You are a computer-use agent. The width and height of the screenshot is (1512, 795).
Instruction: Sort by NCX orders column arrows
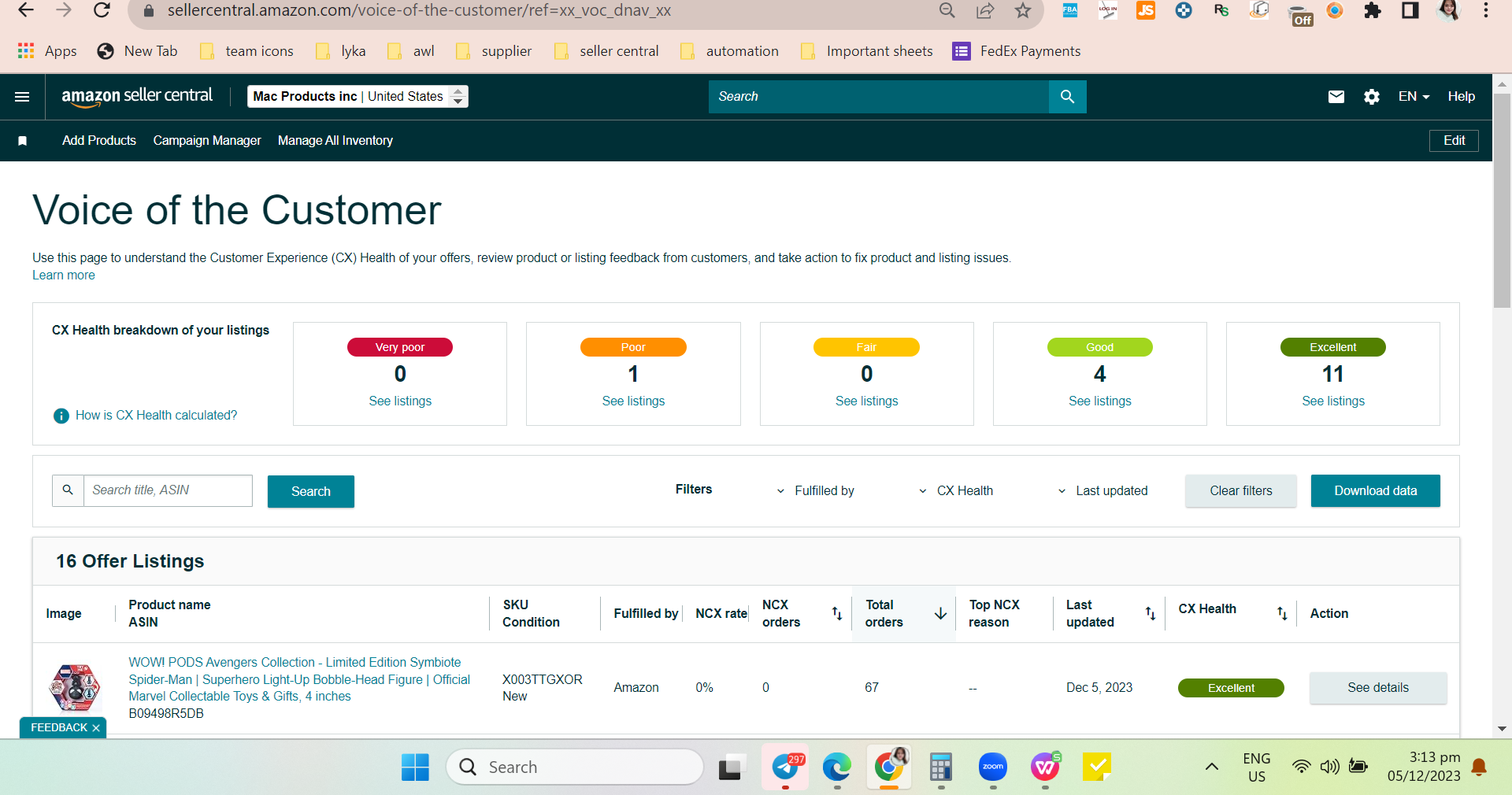tap(837, 613)
